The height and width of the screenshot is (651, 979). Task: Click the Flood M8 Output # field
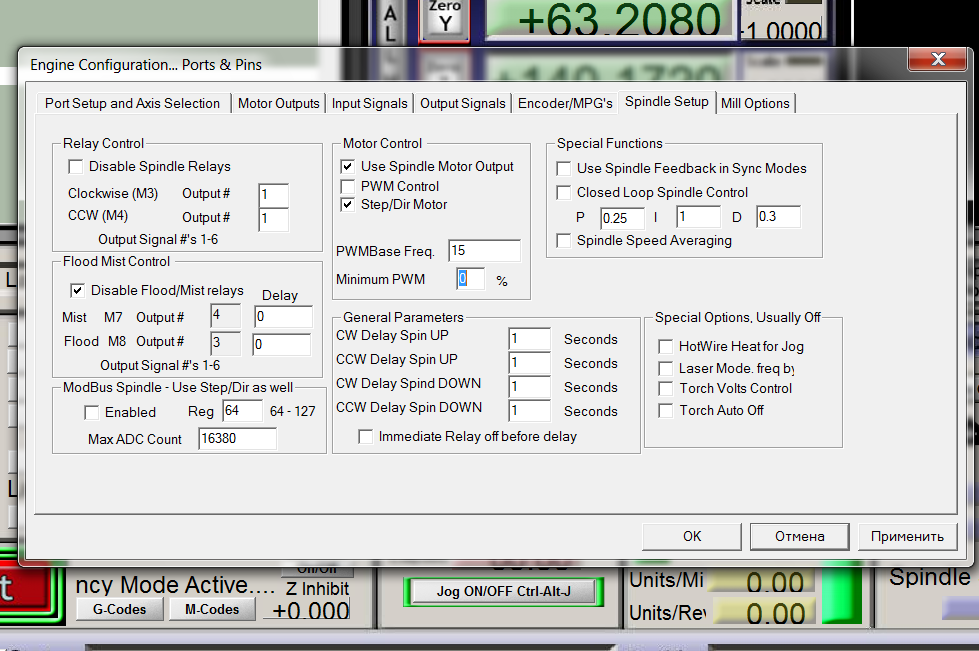tap(225, 343)
